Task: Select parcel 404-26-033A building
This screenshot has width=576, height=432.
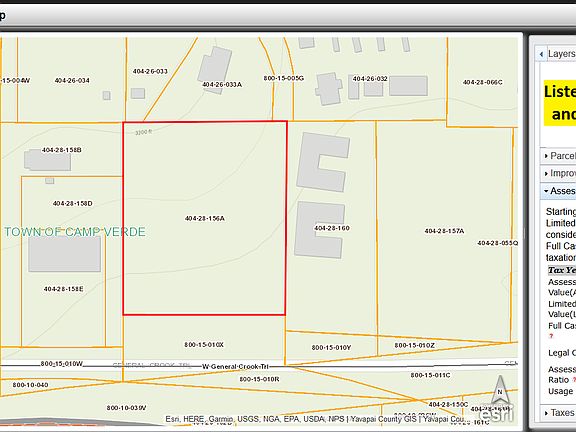Action: pyautogui.click(x=215, y=69)
